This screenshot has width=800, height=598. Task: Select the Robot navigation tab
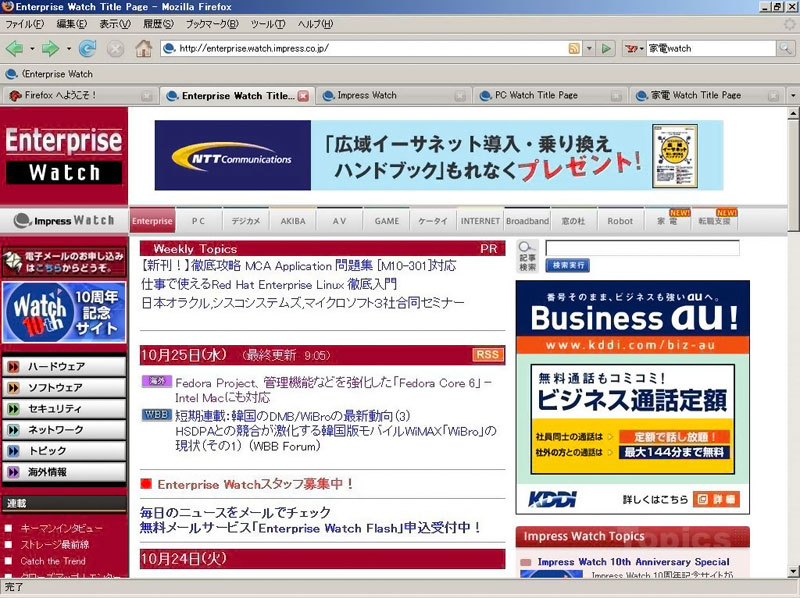(620, 221)
